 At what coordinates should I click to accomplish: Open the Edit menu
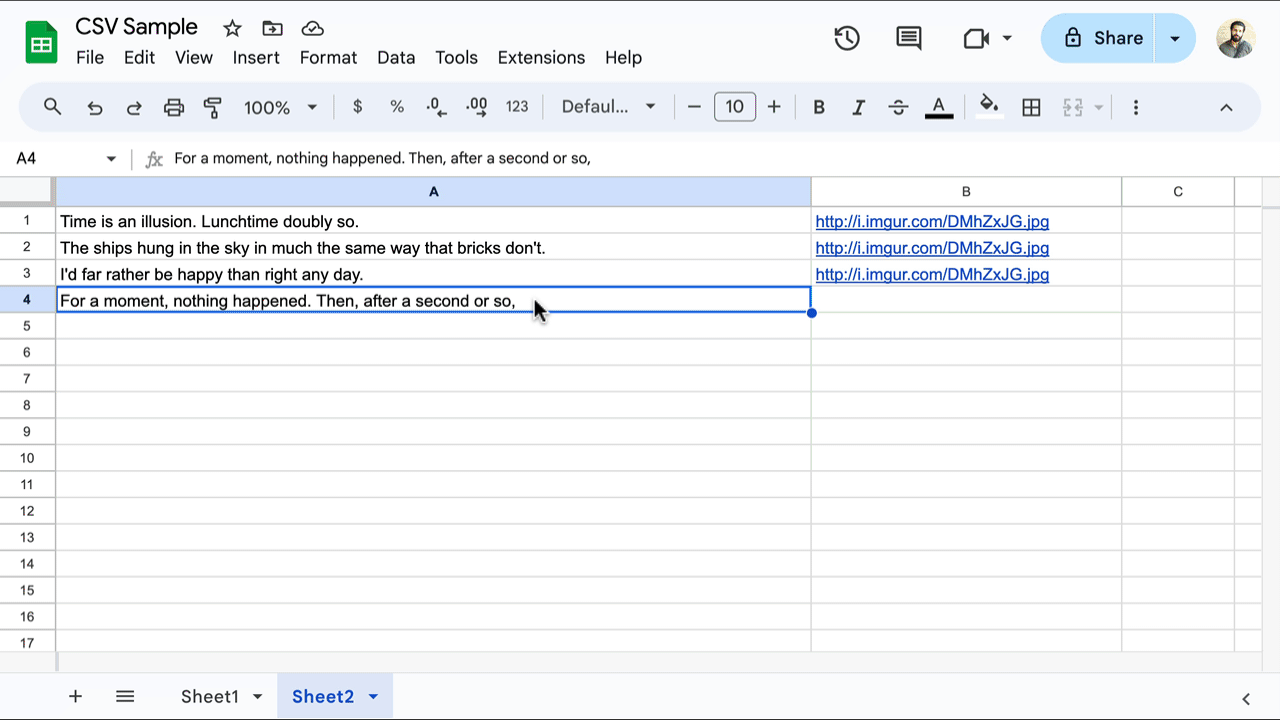[x=139, y=57]
